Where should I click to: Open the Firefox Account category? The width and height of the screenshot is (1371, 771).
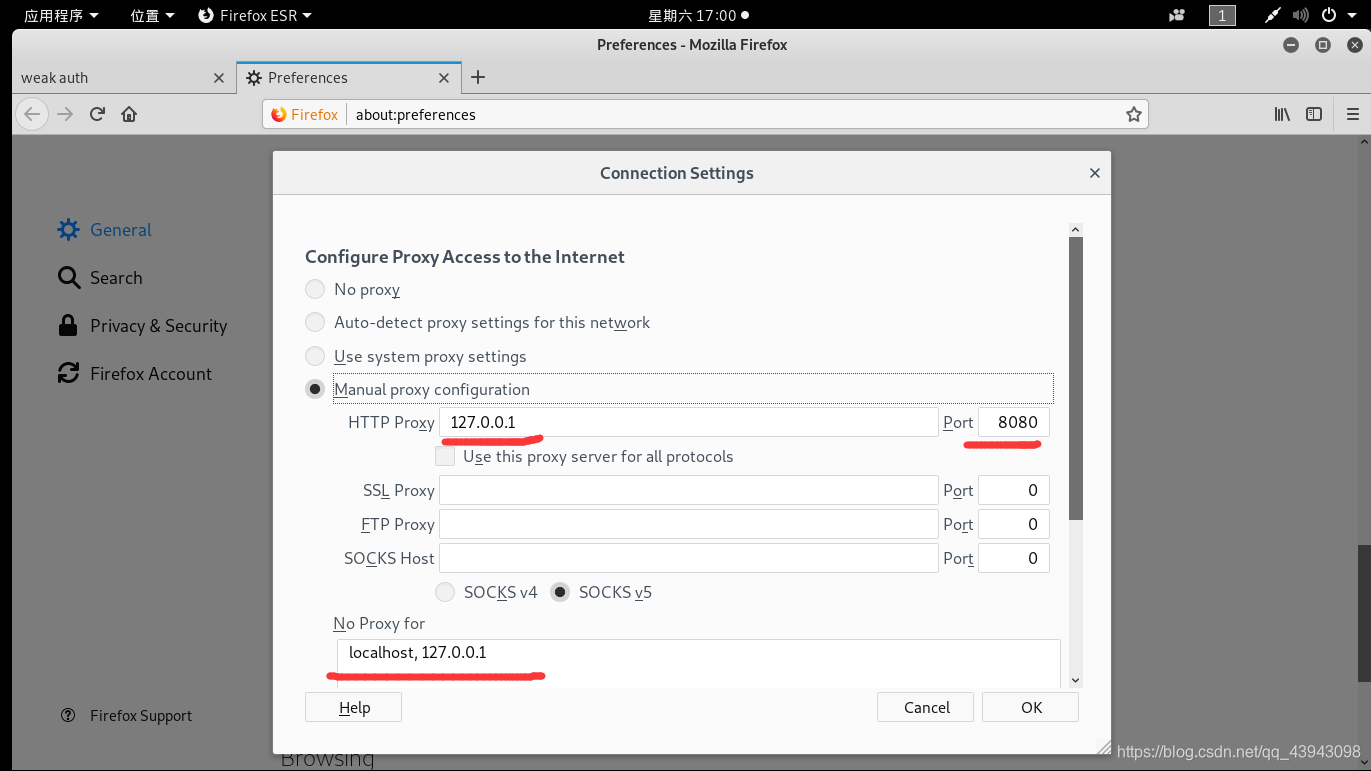pos(135,374)
